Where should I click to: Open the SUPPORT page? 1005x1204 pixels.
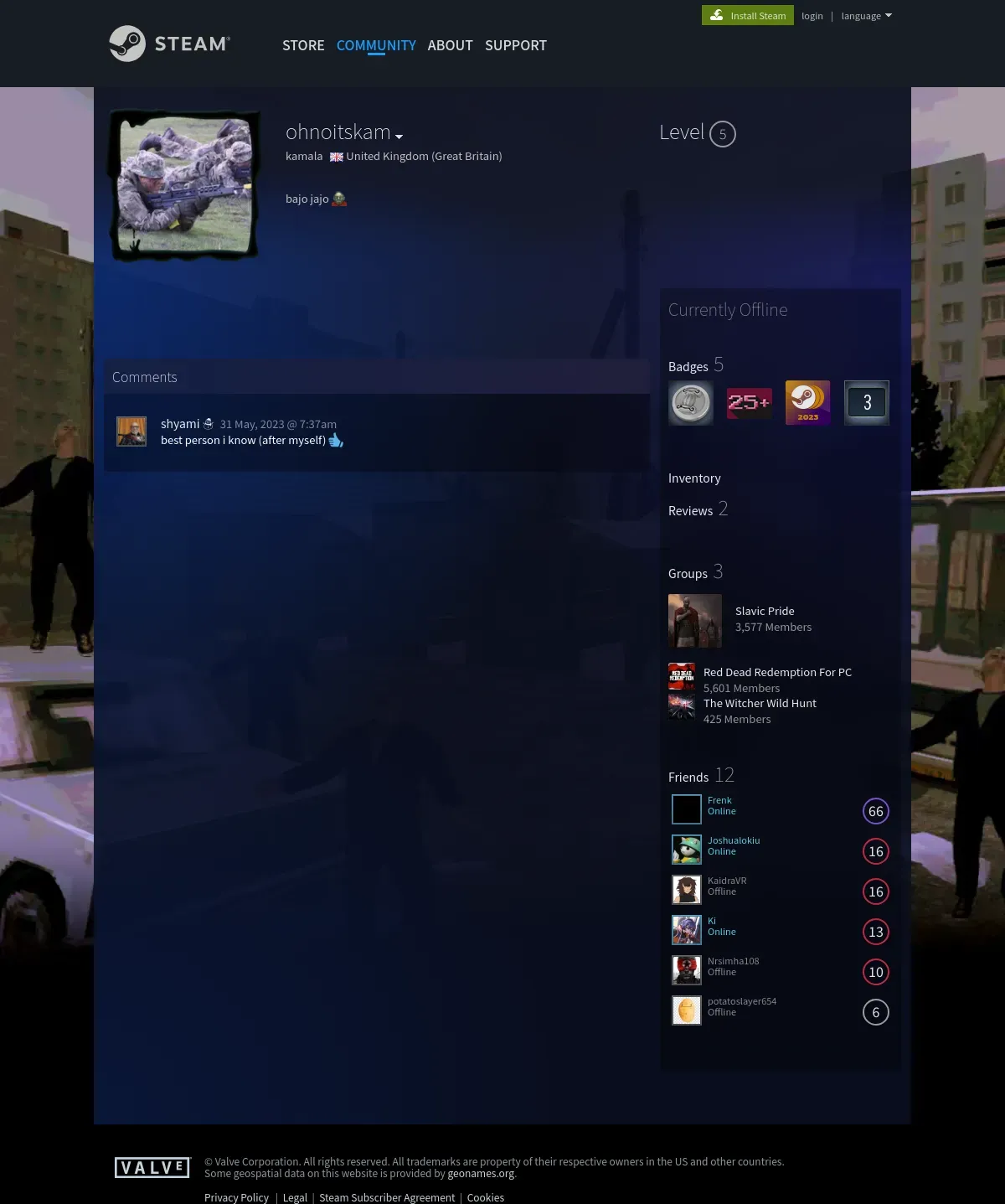tap(516, 45)
